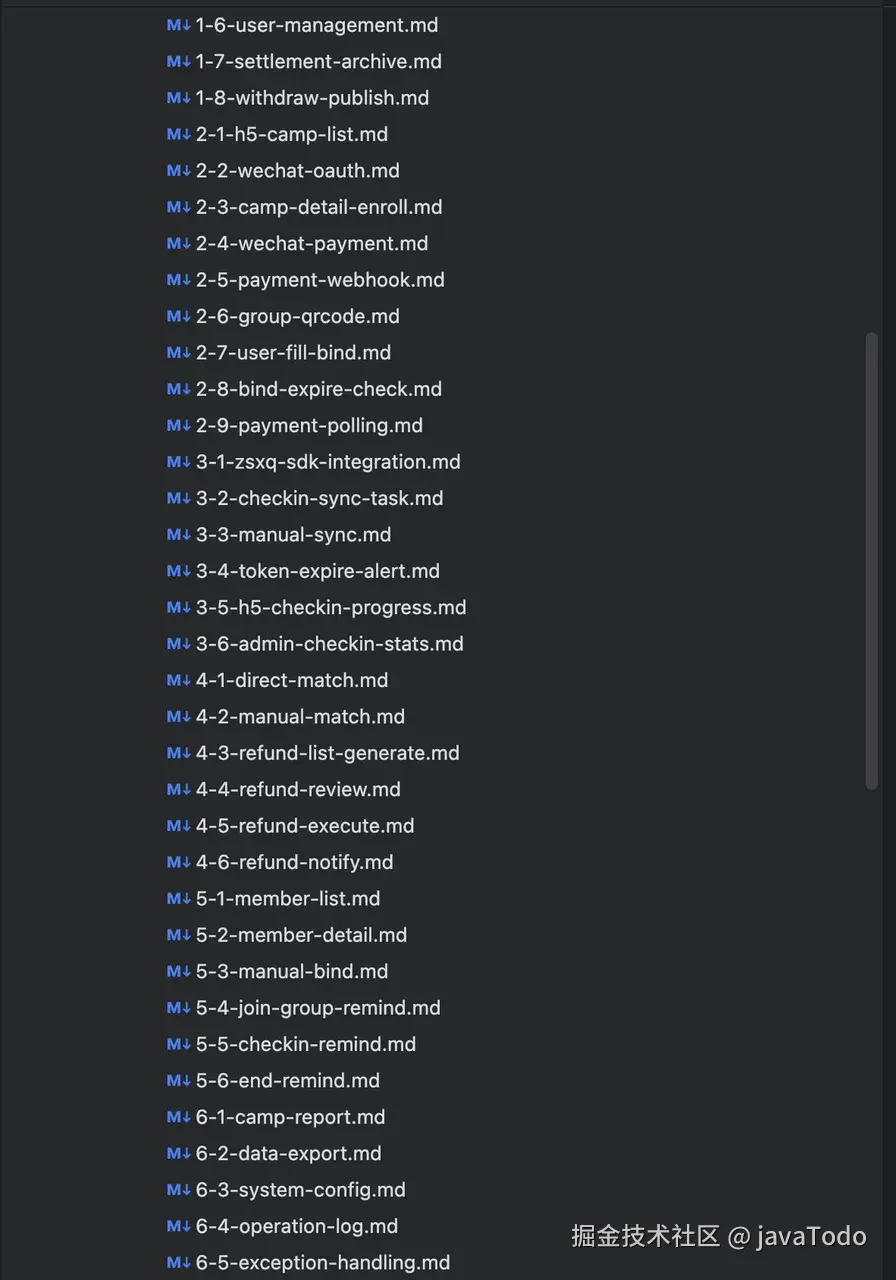Open 6-3-system-config.md file
This screenshot has height=1280, width=896.
(x=300, y=1190)
